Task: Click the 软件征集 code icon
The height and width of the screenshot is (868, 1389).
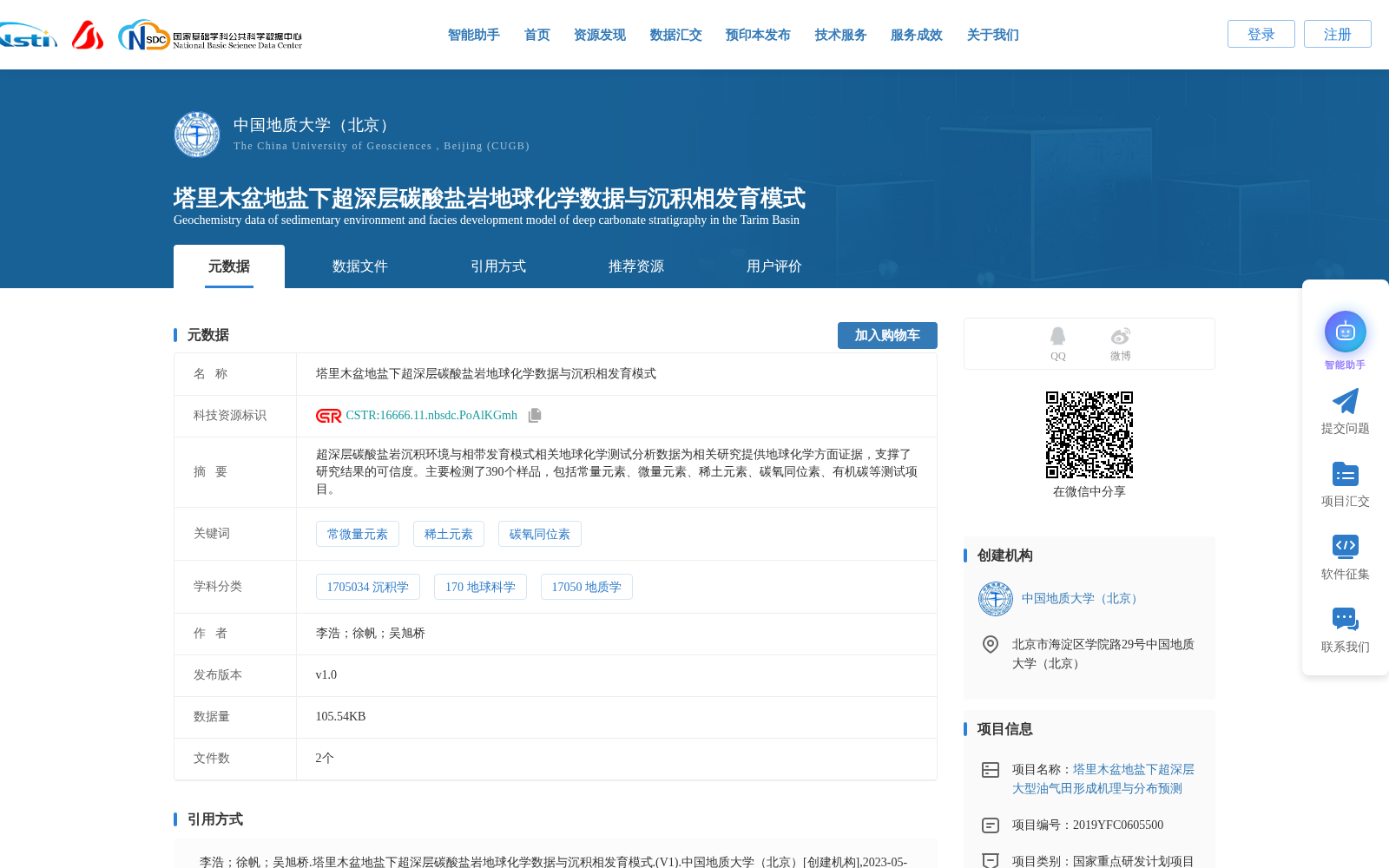Action: (1345, 546)
